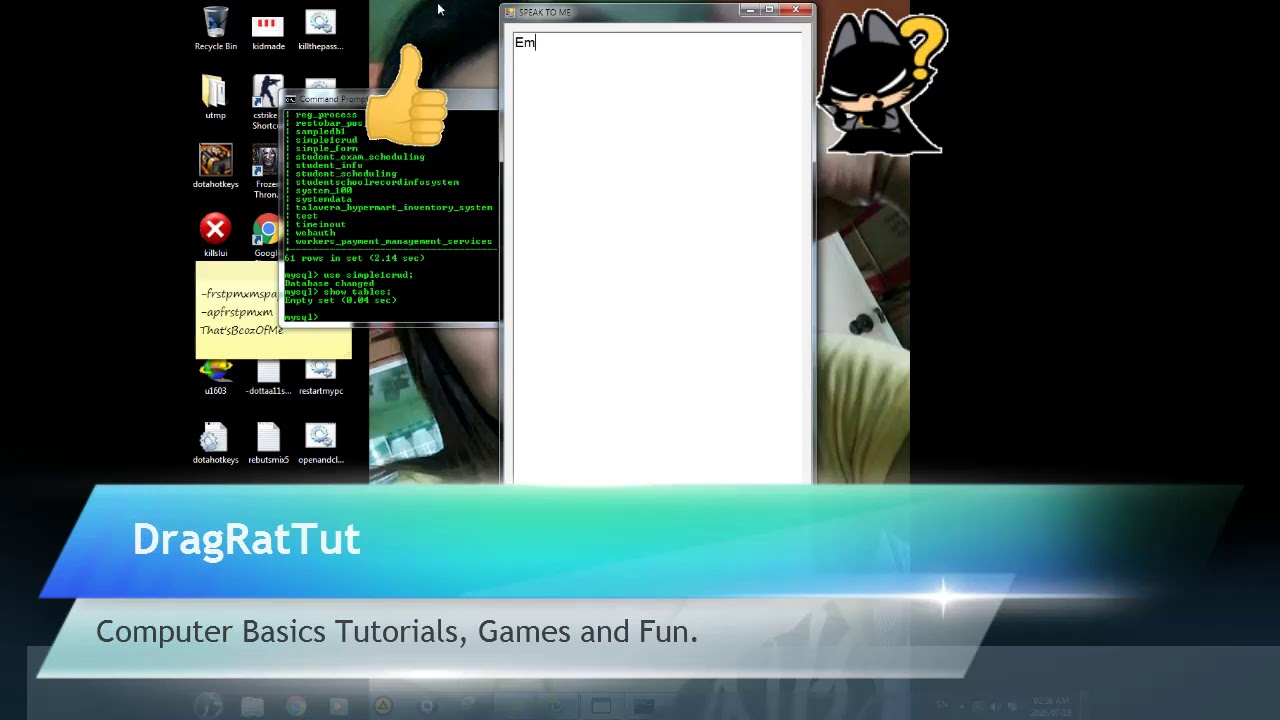
Task: Click the "Empty set (0.04 sec)" output line
Action: coord(341,300)
